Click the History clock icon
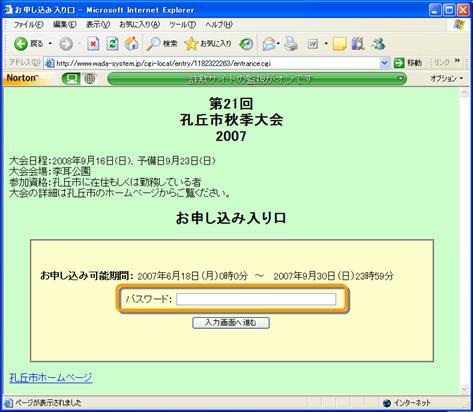This screenshot has width=473, height=412. [x=246, y=44]
